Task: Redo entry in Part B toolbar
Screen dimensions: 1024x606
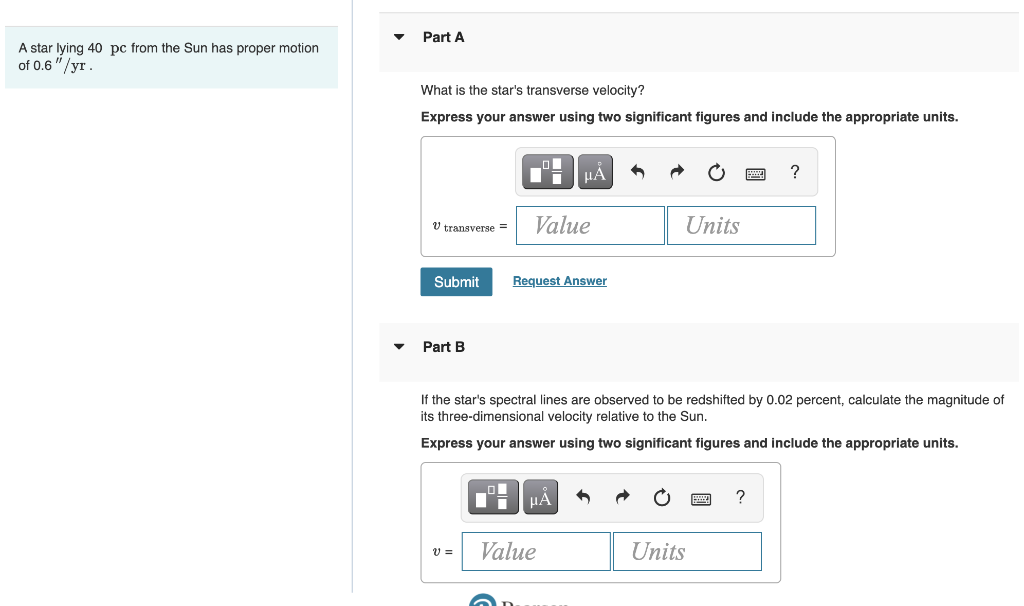Action: tap(623, 497)
